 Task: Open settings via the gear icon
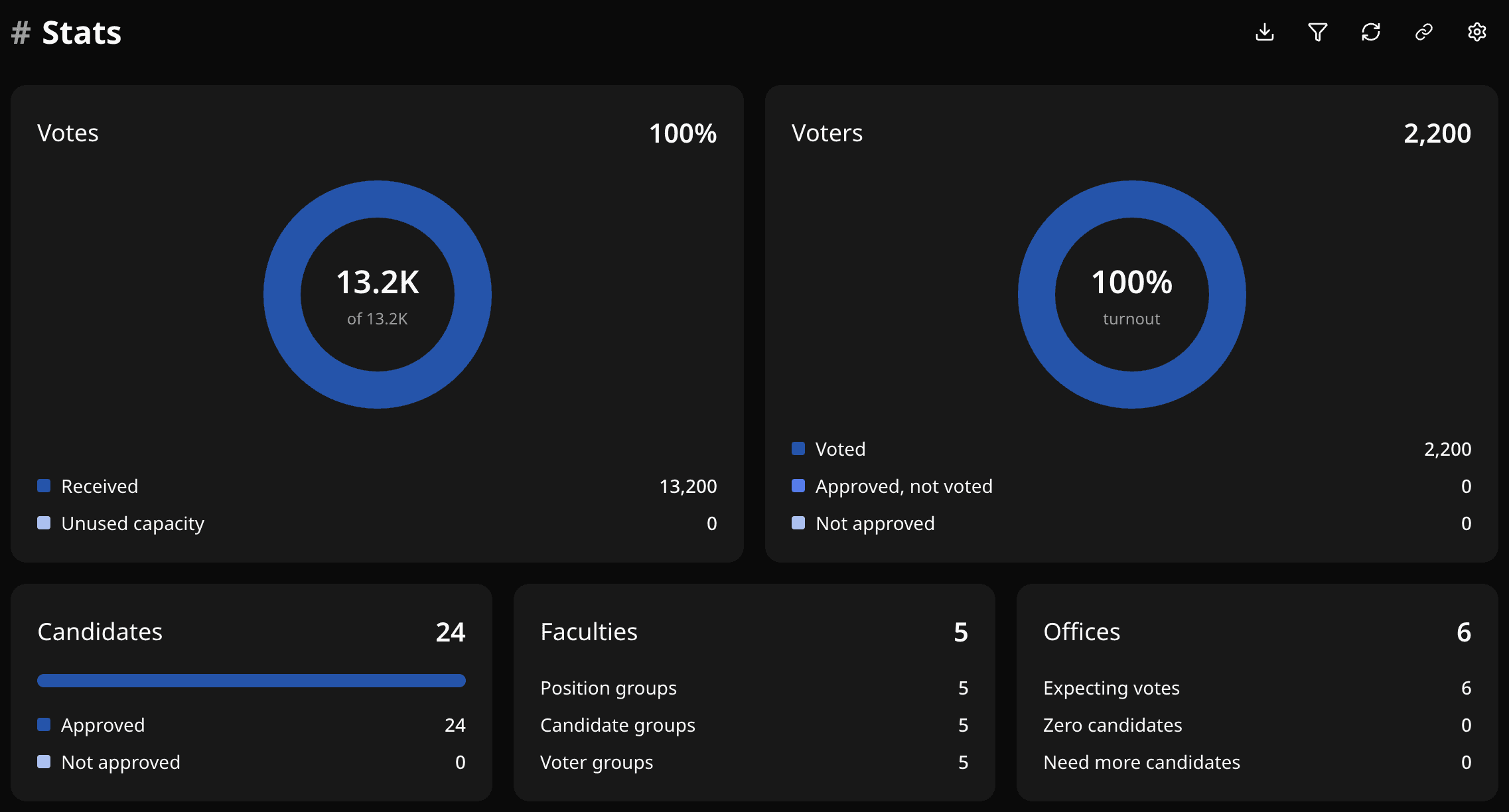(1477, 32)
